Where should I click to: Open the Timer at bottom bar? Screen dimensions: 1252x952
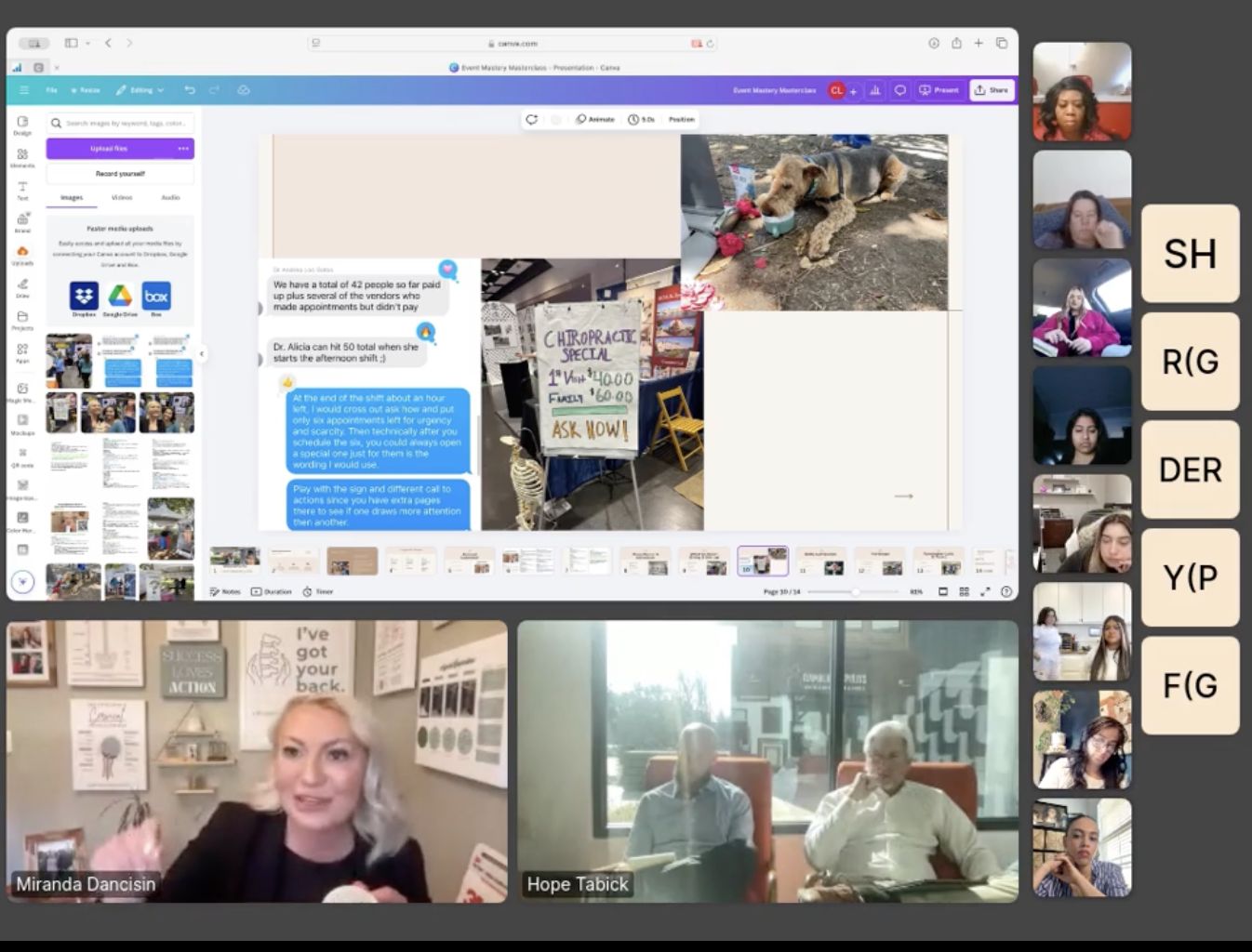pyautogui.click(x=318, y=591)
